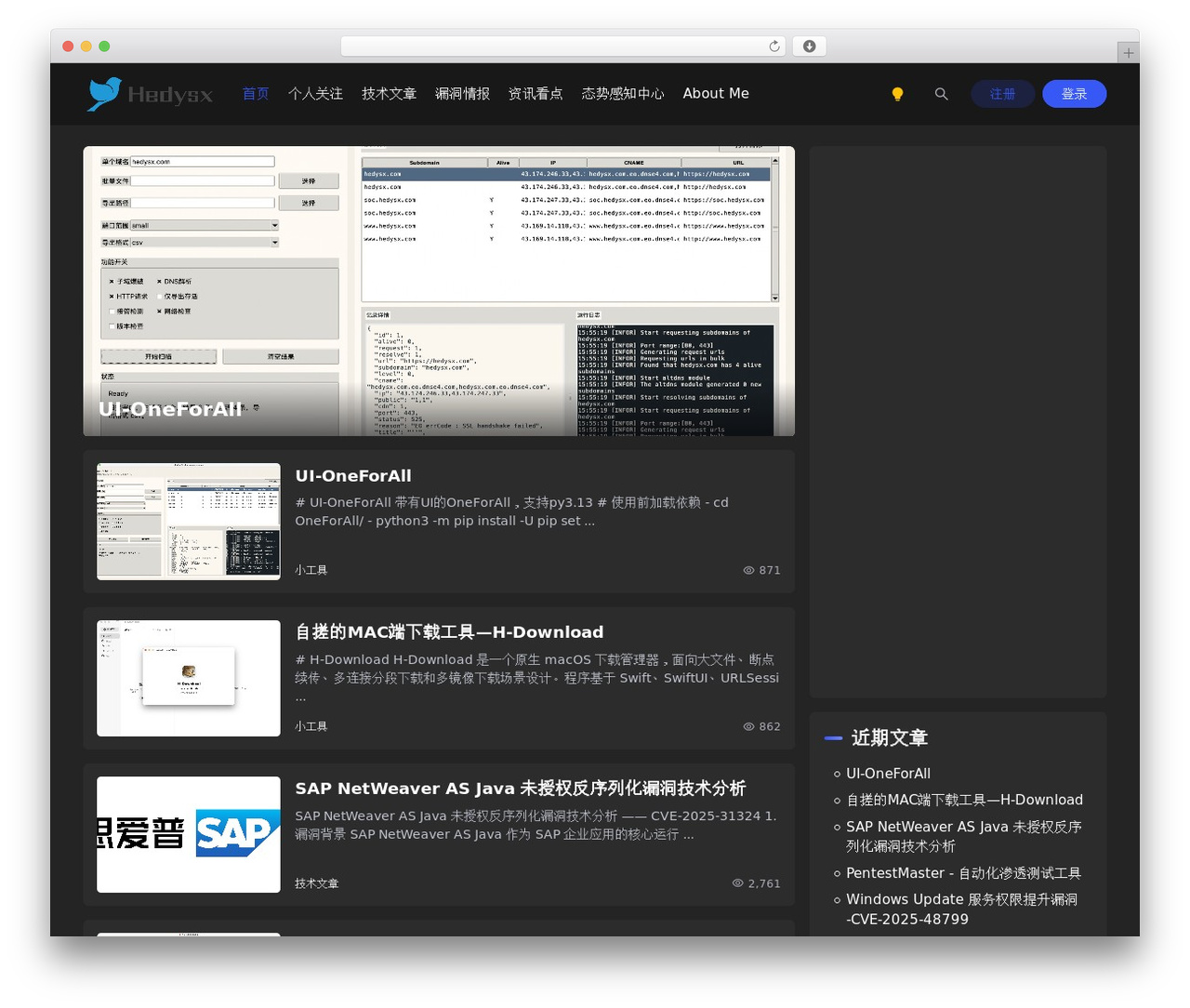Click the SAP NetWeaver article excerpt text
This screenshot has width=1190, height=1008.
click(x=535, y=825)
